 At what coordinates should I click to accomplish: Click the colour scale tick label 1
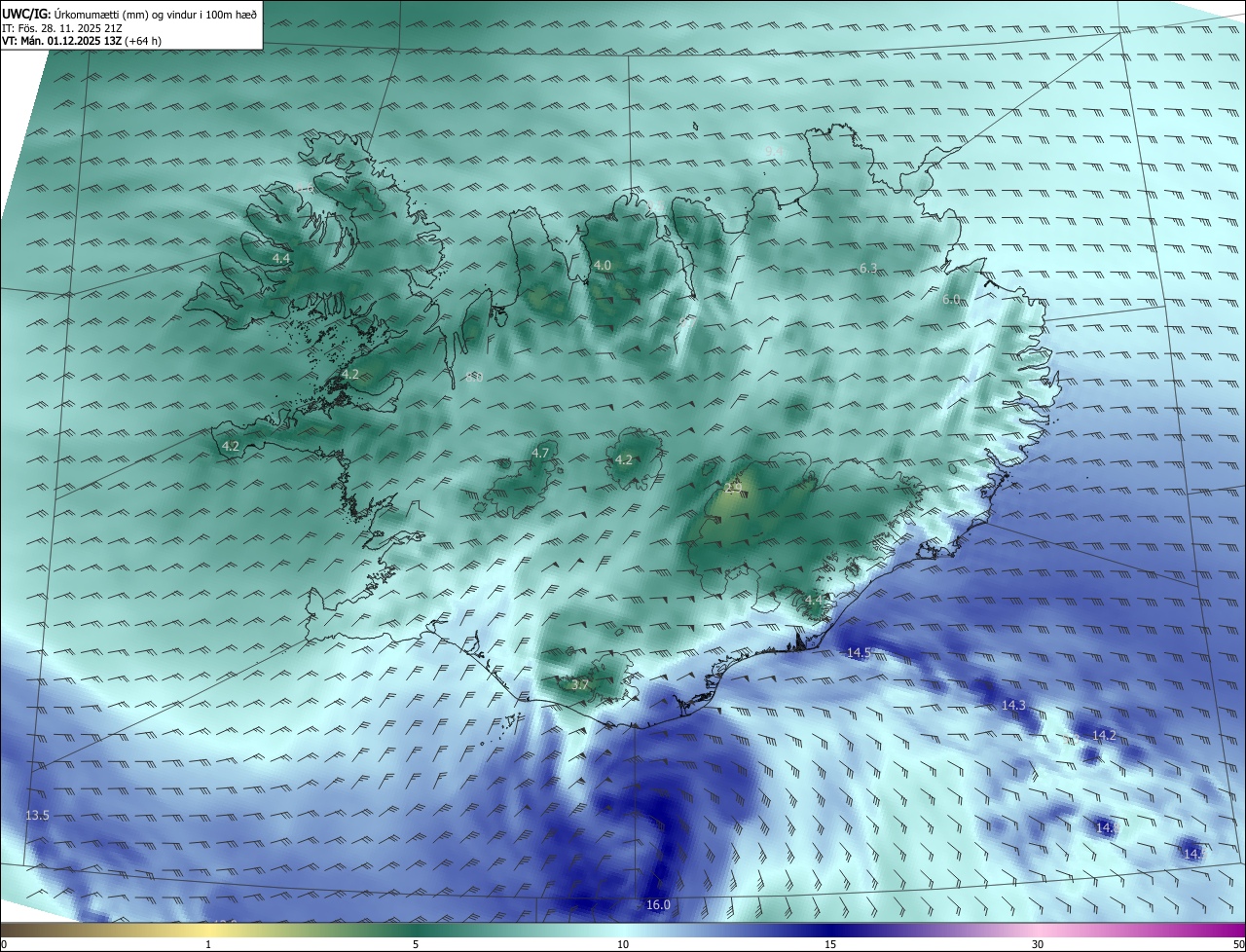208,944
